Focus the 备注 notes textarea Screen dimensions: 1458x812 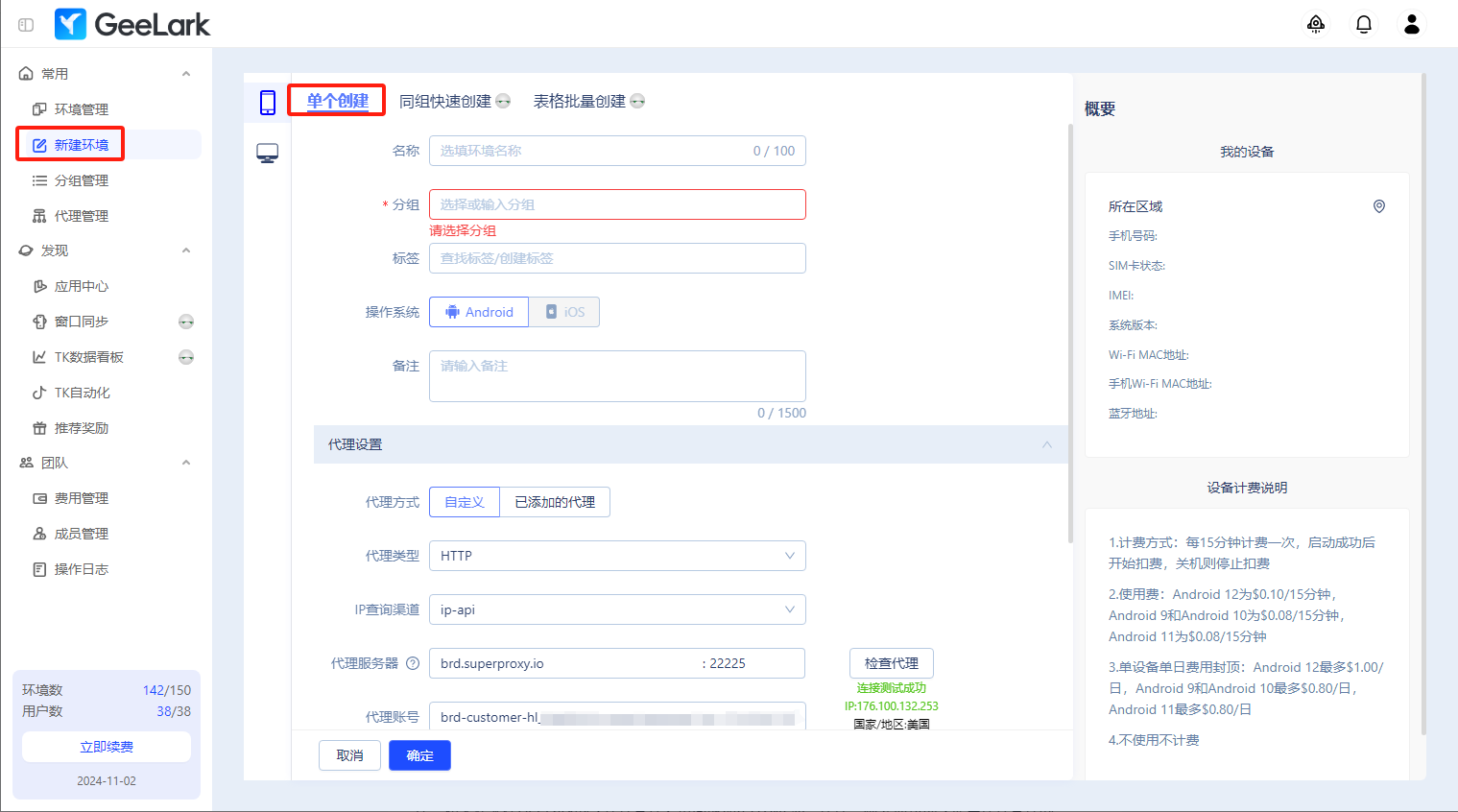point(617,376)
